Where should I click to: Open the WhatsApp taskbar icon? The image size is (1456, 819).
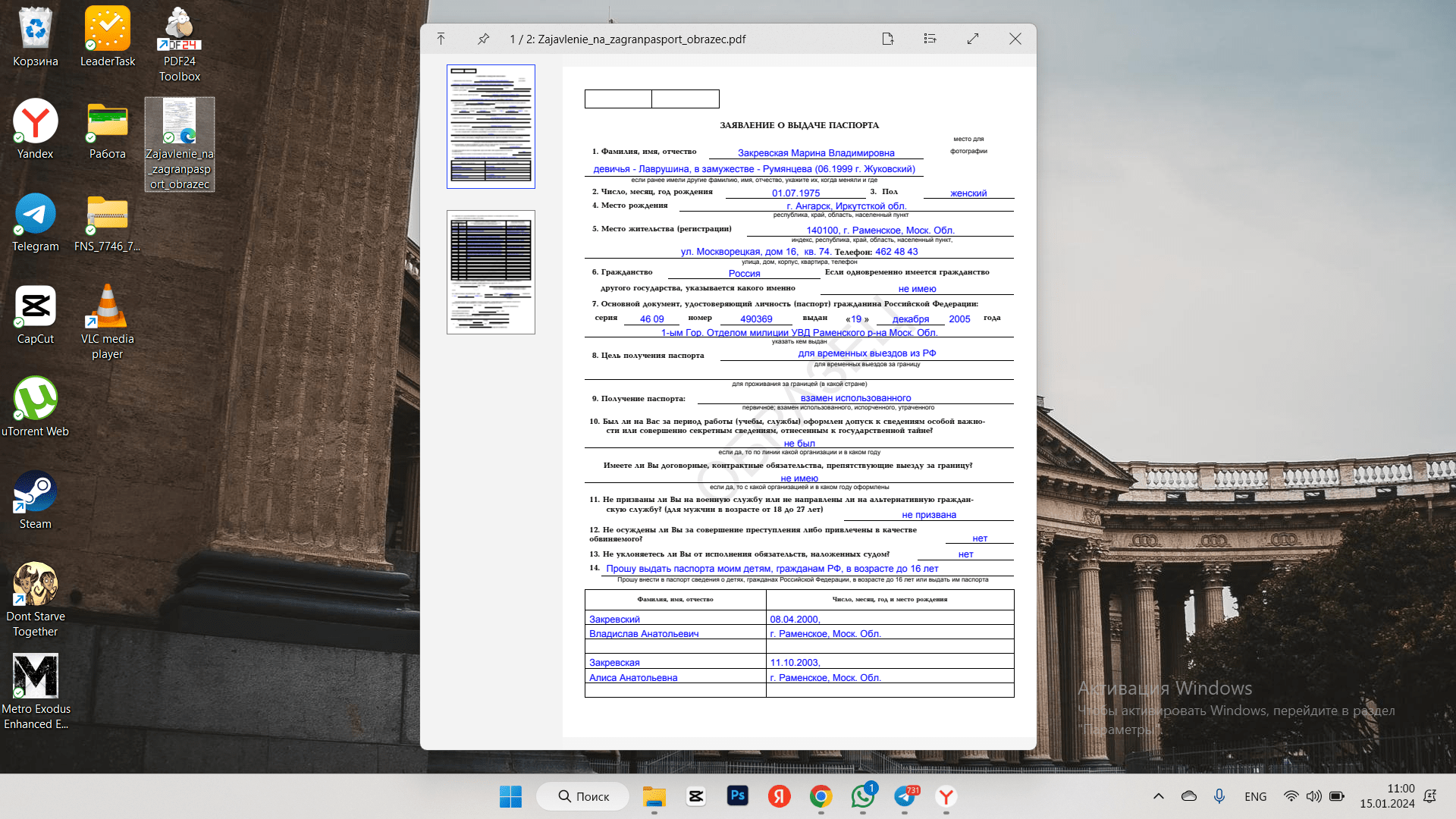pos(862,796)
